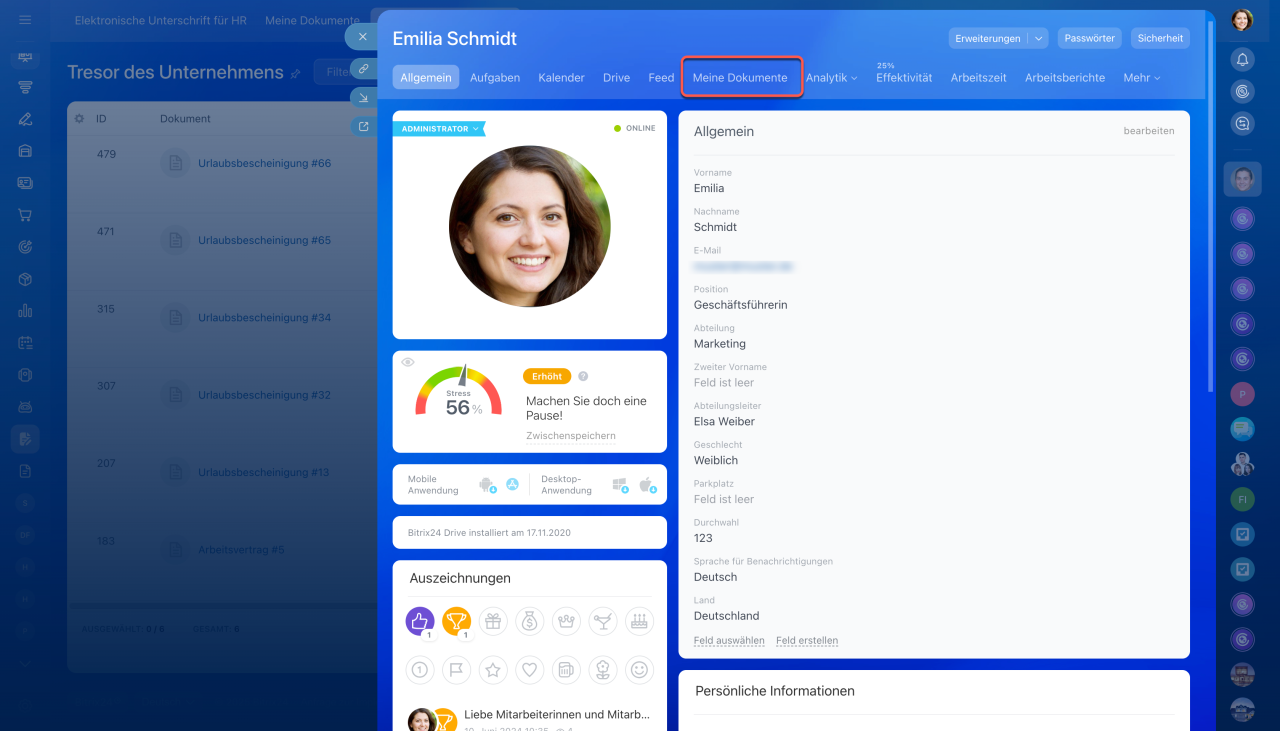Open the Erweiterungen dropdown arrow
1280x731 pixels.
pos(1039,38)
